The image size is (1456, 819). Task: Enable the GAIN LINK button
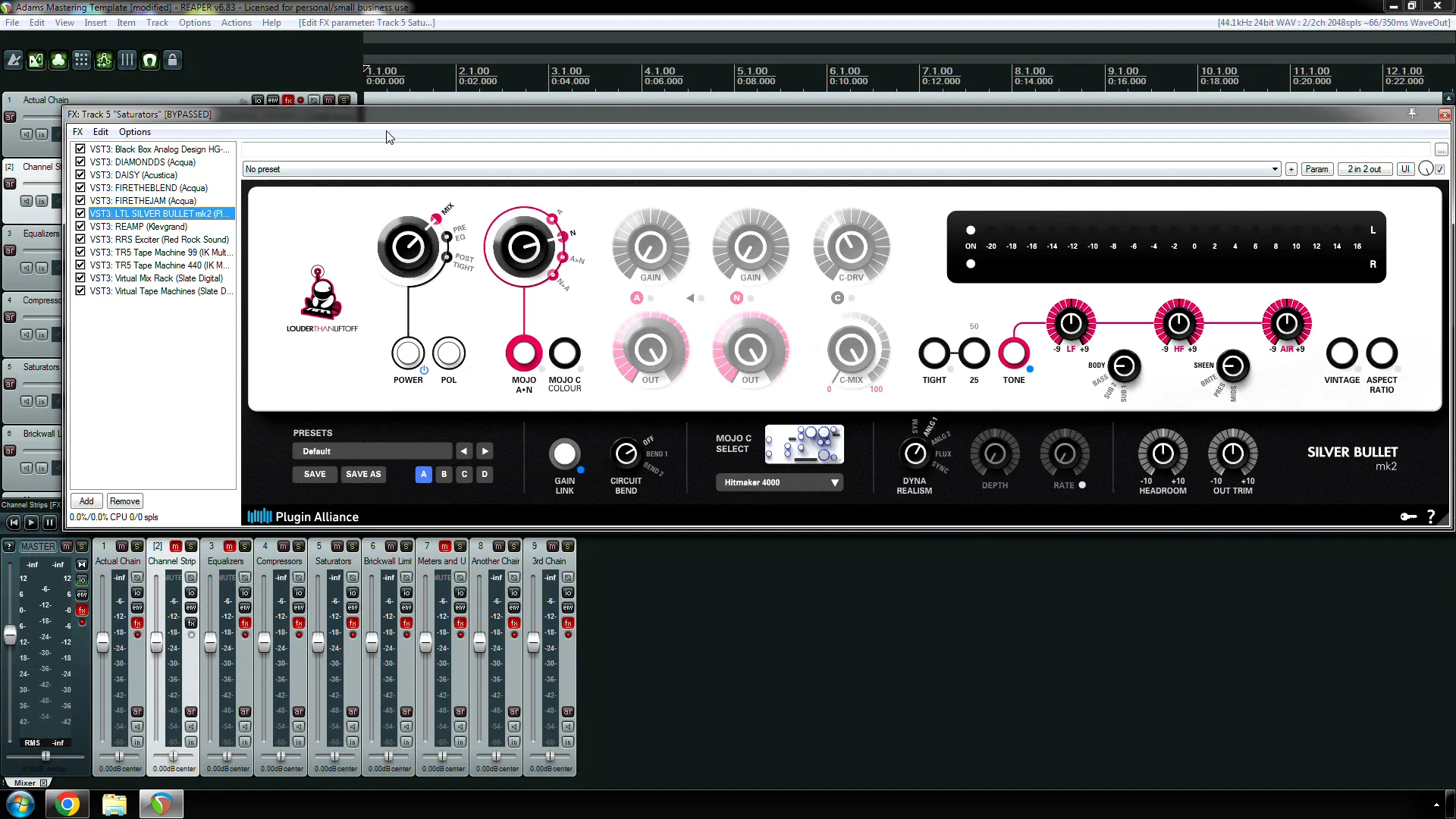(x=565, y=453)
